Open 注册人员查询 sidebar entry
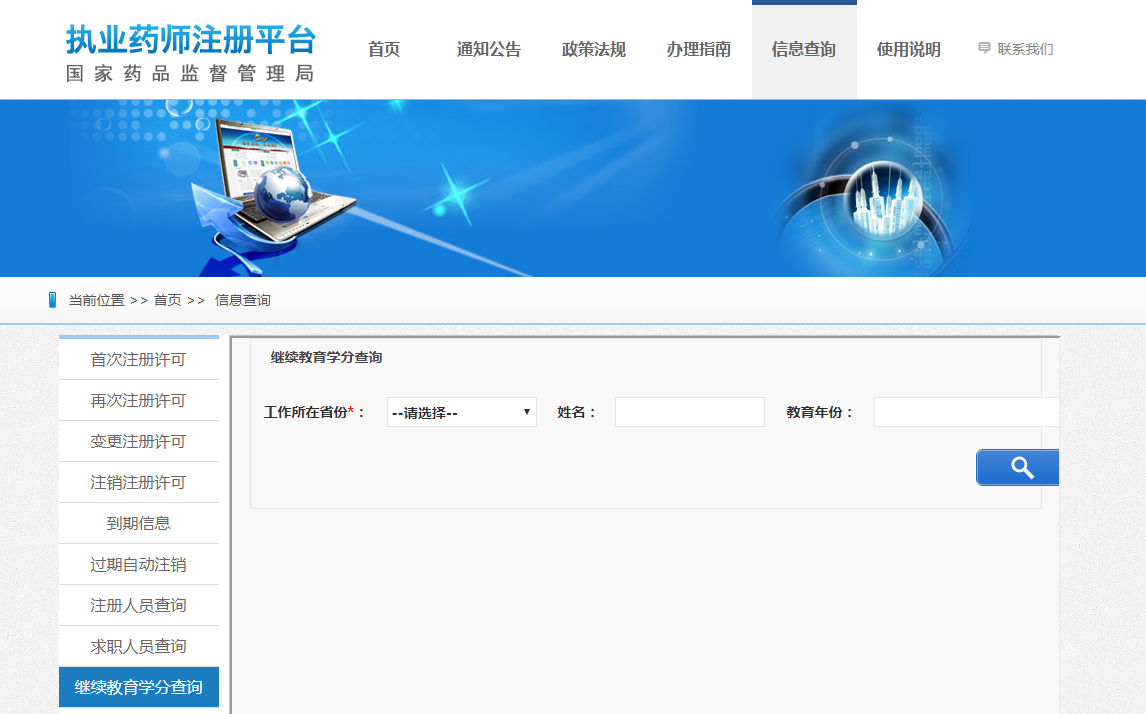1146x714 pixels. point(139,606)
